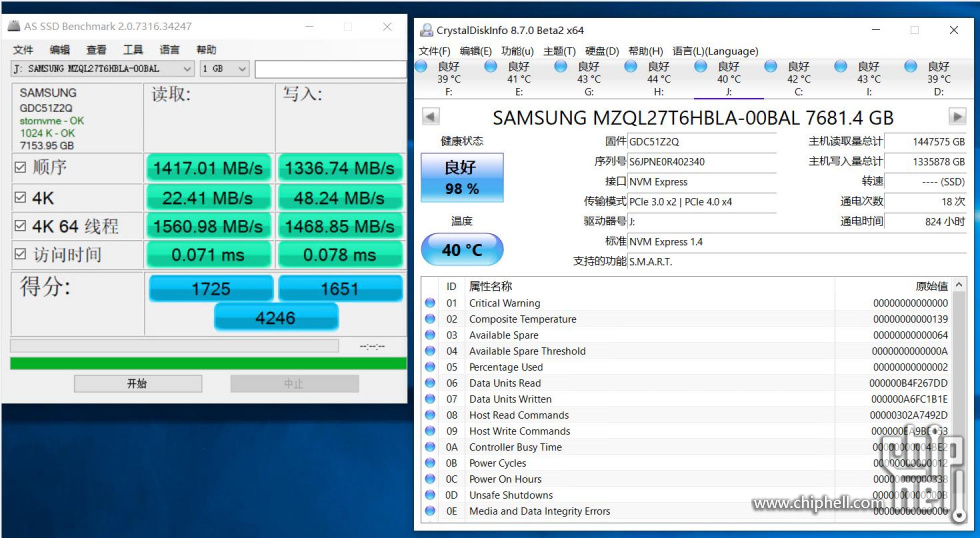This screenshot has width=980, height=538.
Task: Select drive J: status orb at 40 °C
Action: tap(701, 66)
